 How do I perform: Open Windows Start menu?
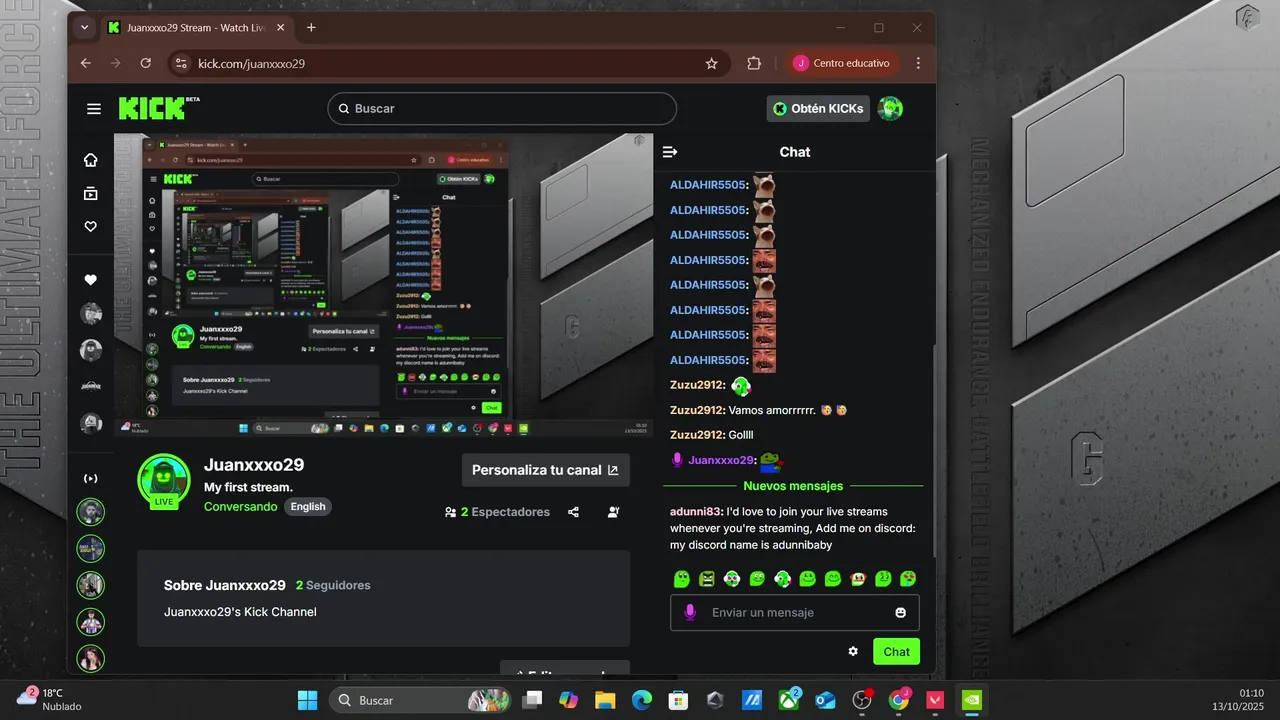click(307, 700)
